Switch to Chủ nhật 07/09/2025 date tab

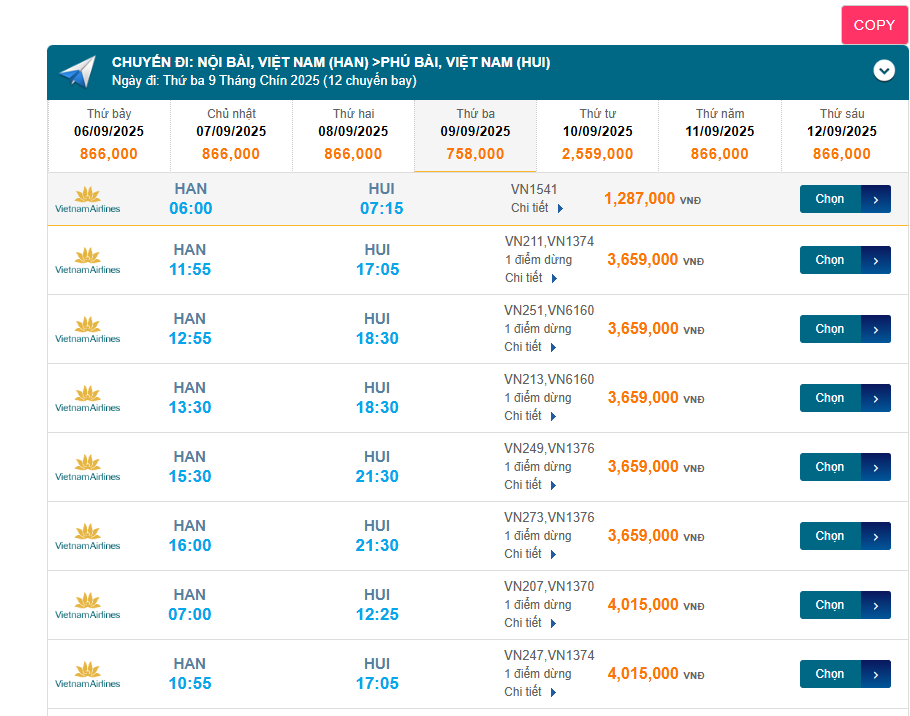pos(231,136)
